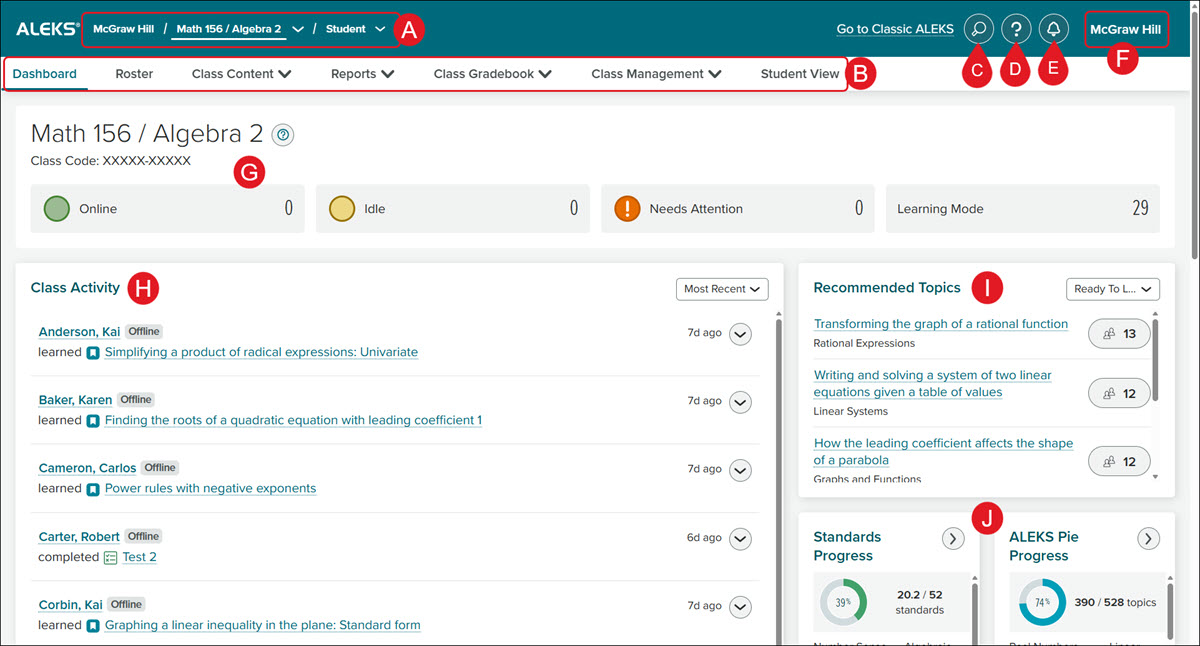The width and height of the screenshot is (1200, 646).
Task: Expand Baker, Karen activity details
Action: click(740, 402)
